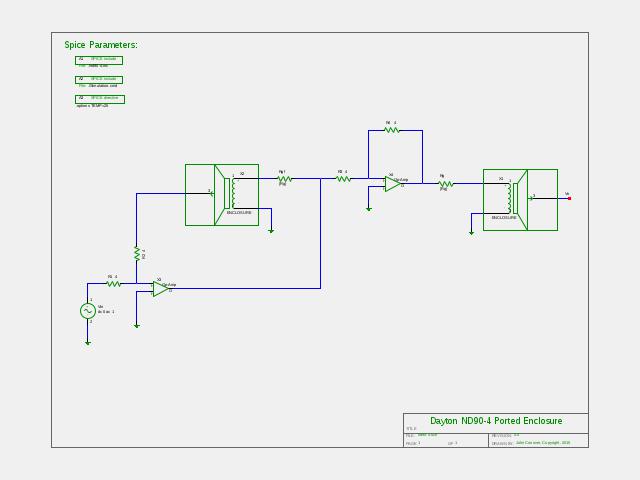Image resolution: width=640 pixels, height=480 pixels.
Task: Select the Rg resistor feeding the right enclosure
Action: coord(445,184)
